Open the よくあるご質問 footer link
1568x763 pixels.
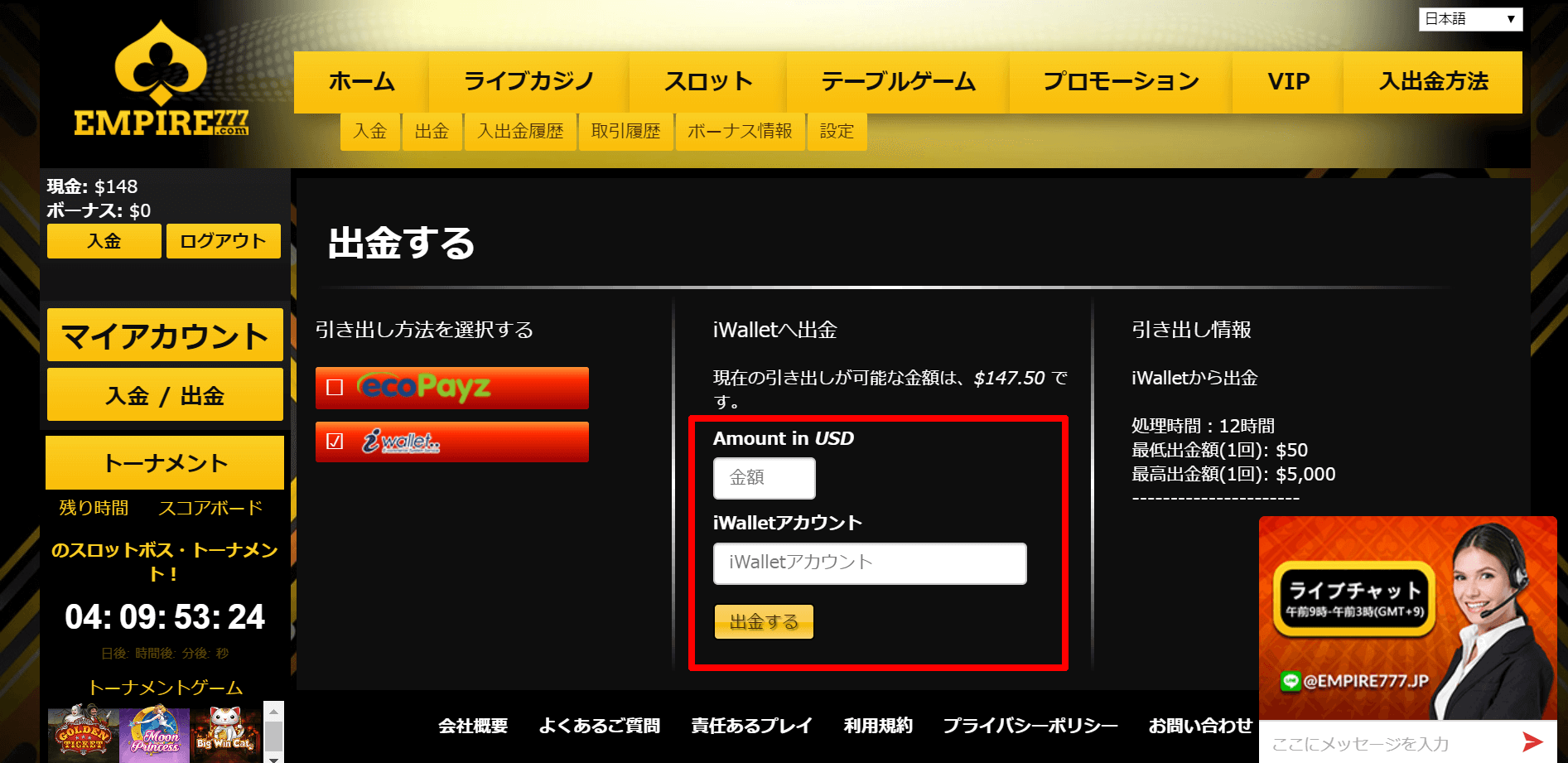600,726
